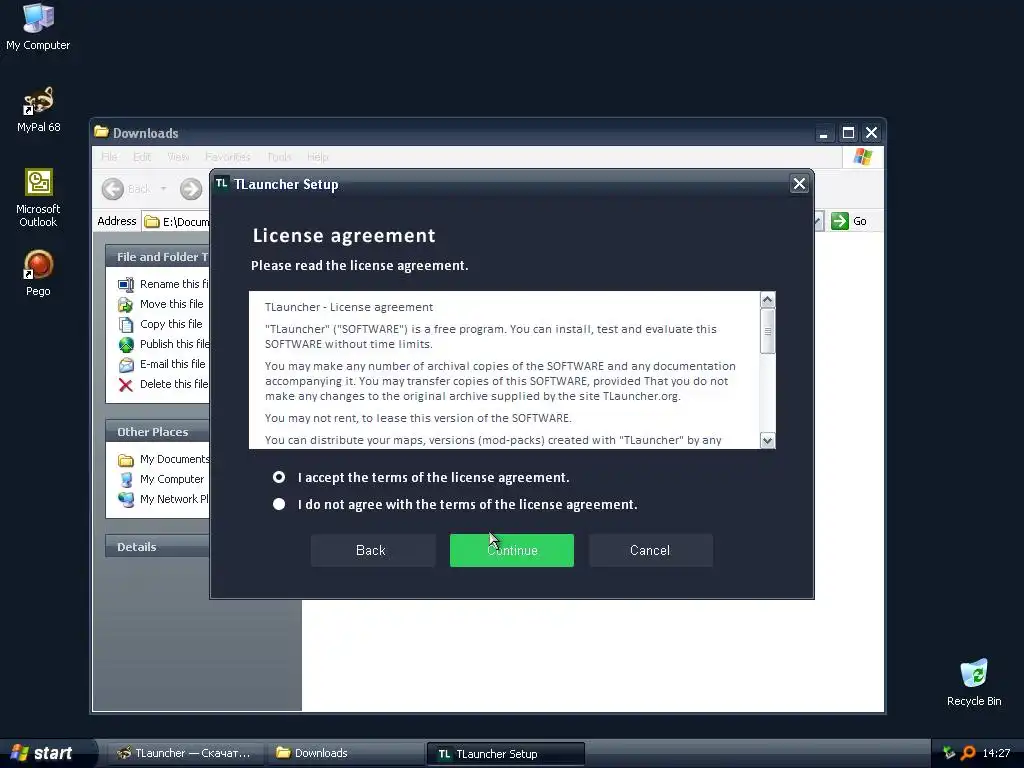This screenshot has height=768, width=1024.
Task: Click license text scroll up arrow
Action: (767, 300)
